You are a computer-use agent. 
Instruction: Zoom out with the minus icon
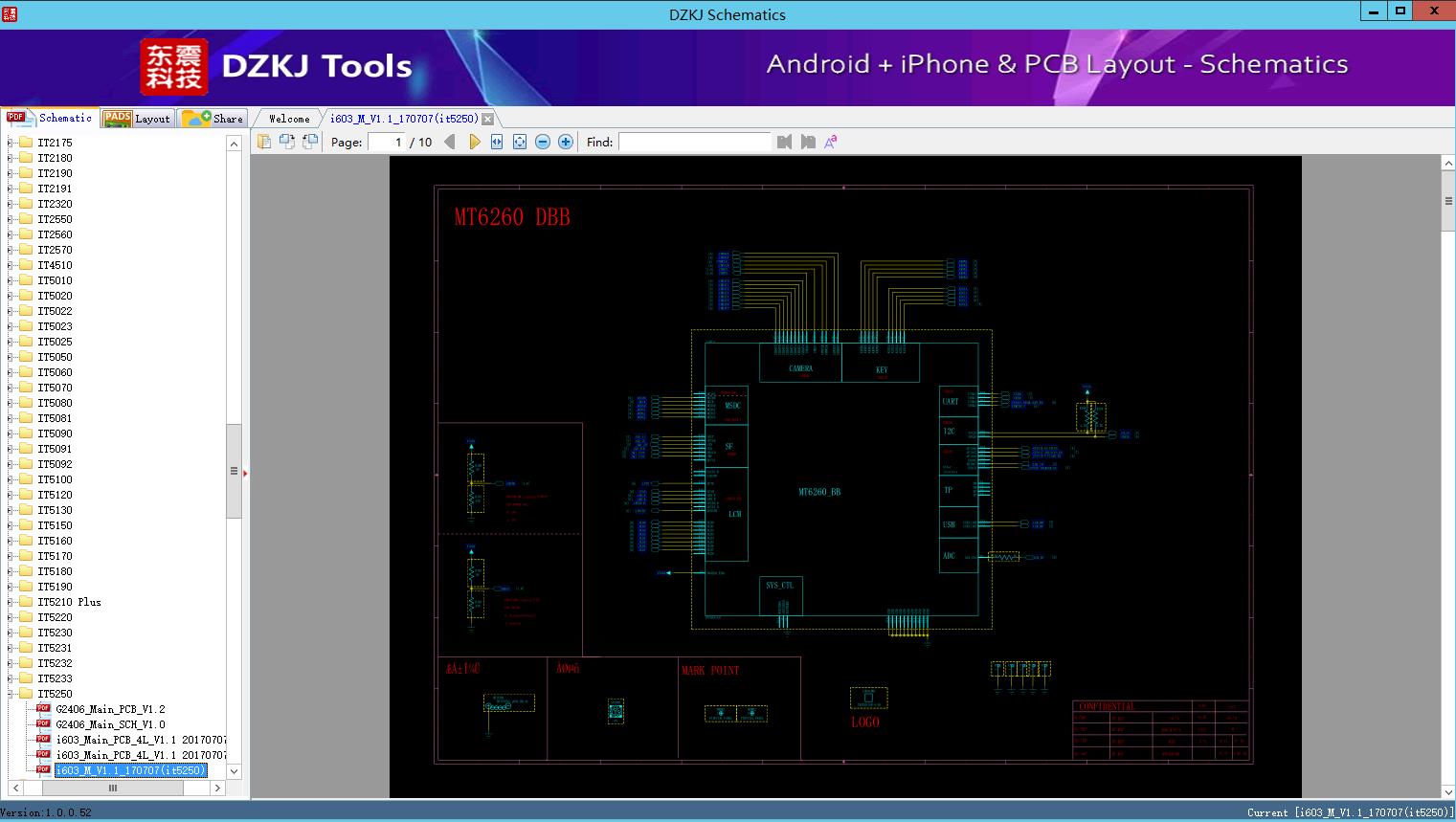click(x=543, y=142)
